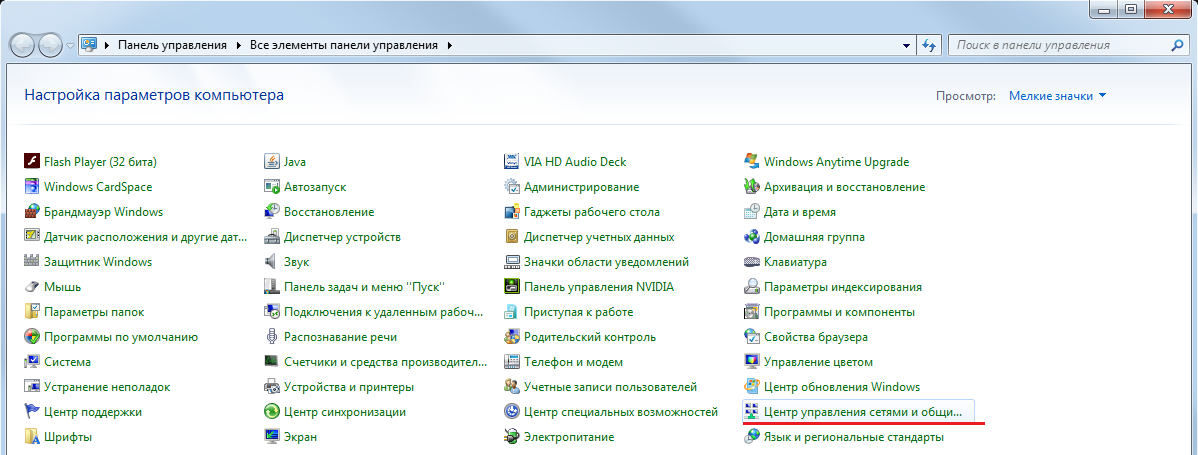Click the search magnifier icon
Image resolution: width=1198 pixels, height=455 pixels.
coord(1177,45)
